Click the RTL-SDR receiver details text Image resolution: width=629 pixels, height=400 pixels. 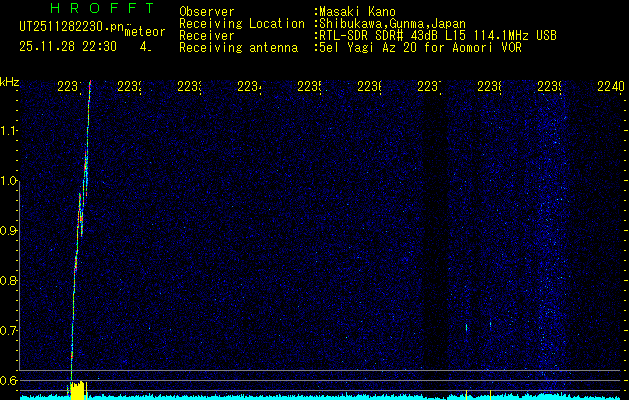[x=438, y=36]
